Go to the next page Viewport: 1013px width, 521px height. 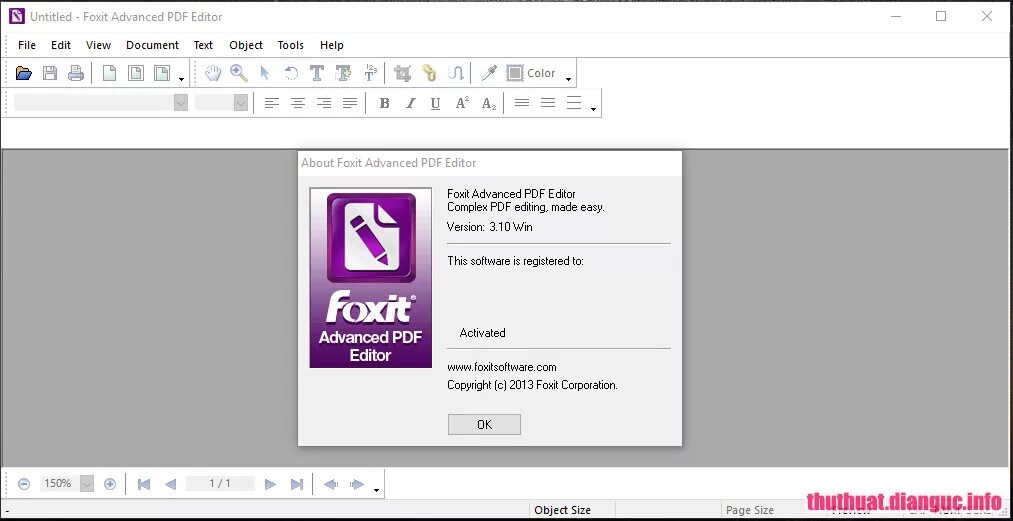(x=271, y=484)
